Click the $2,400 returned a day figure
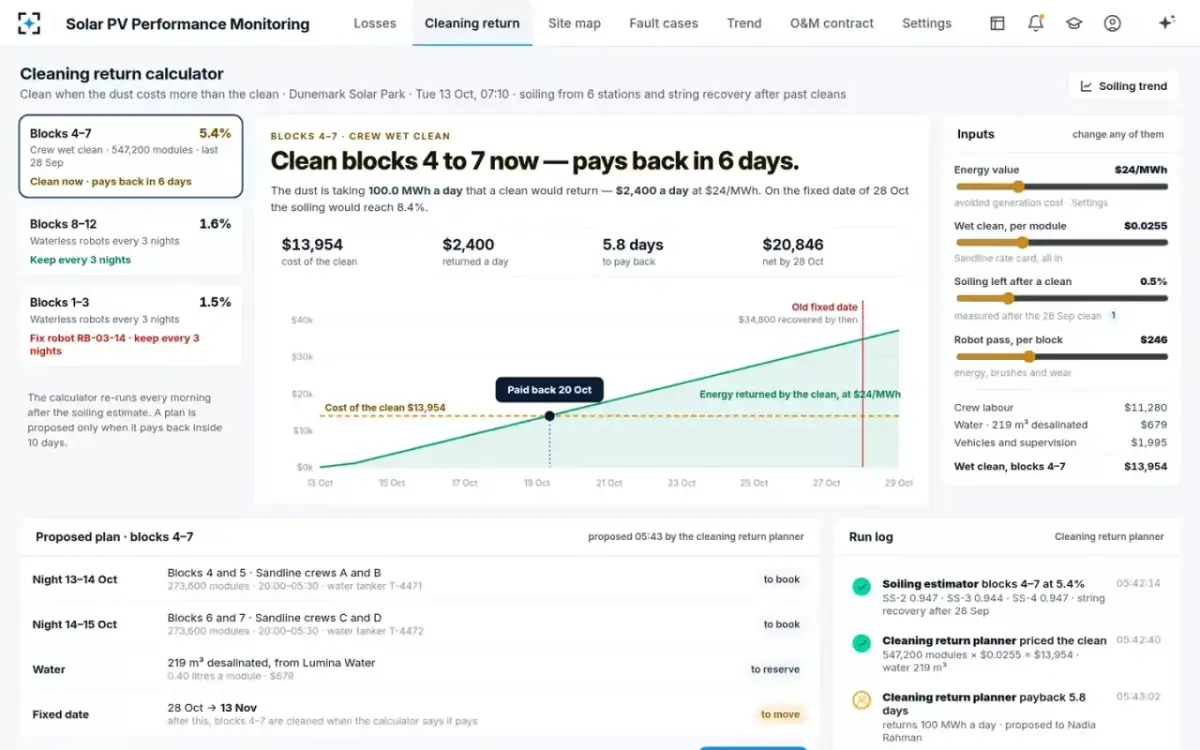The image size is (1200, 750). [x=468, y=244]
